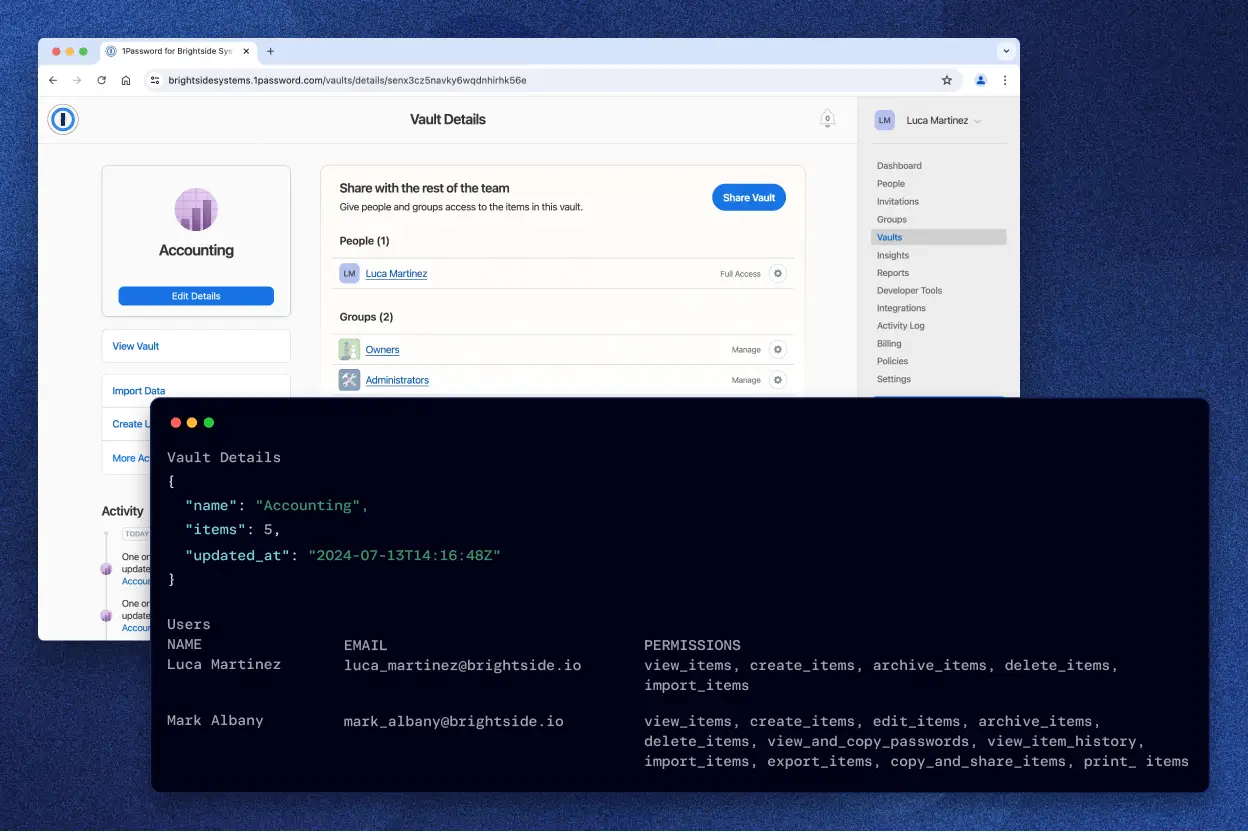The width and height of the screenshot is (1248, 832).
Task: Click LM avatar in account header
Action: point(884,120)
